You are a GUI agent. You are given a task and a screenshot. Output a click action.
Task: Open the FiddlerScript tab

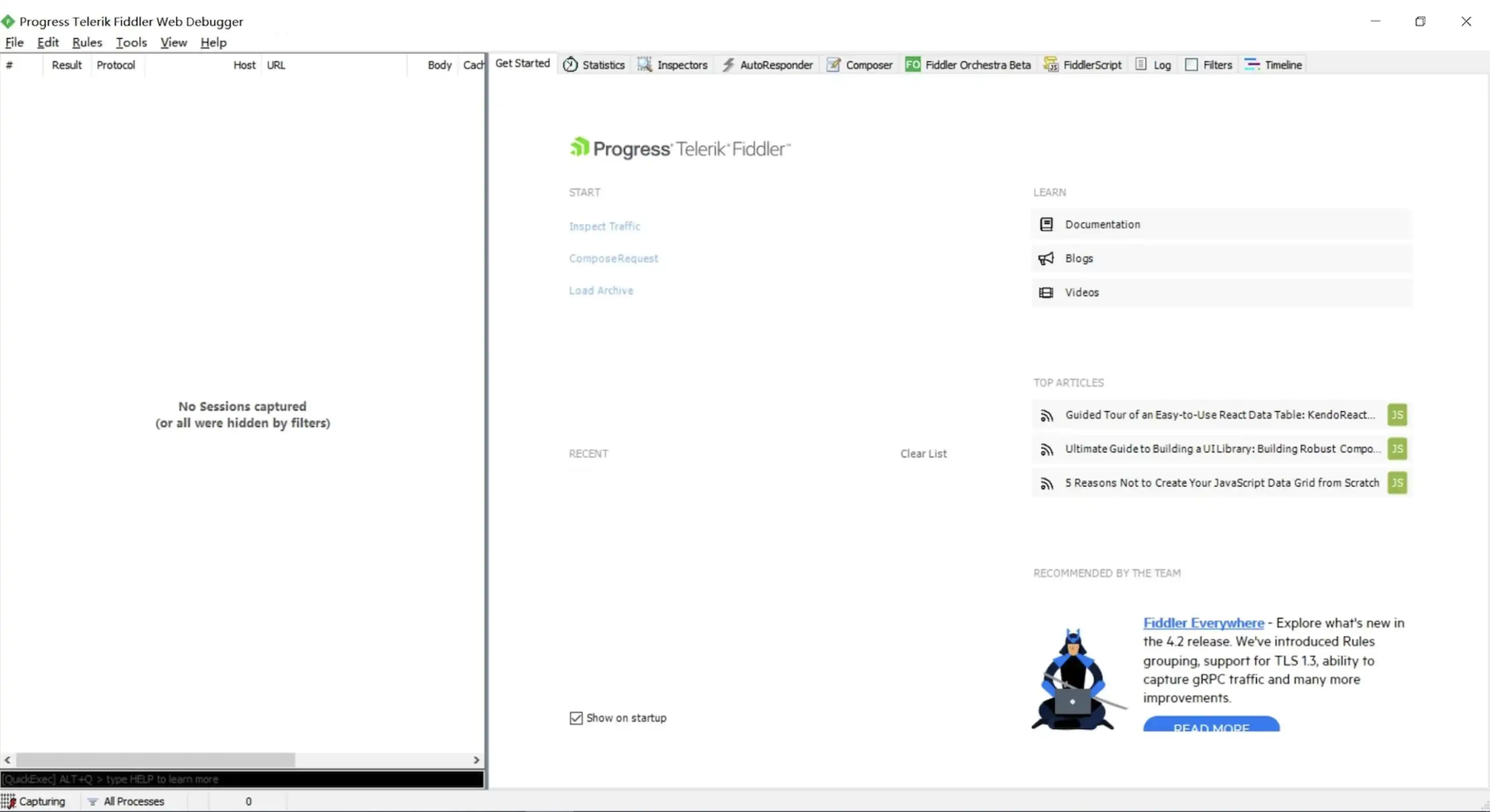(1082, 65)
